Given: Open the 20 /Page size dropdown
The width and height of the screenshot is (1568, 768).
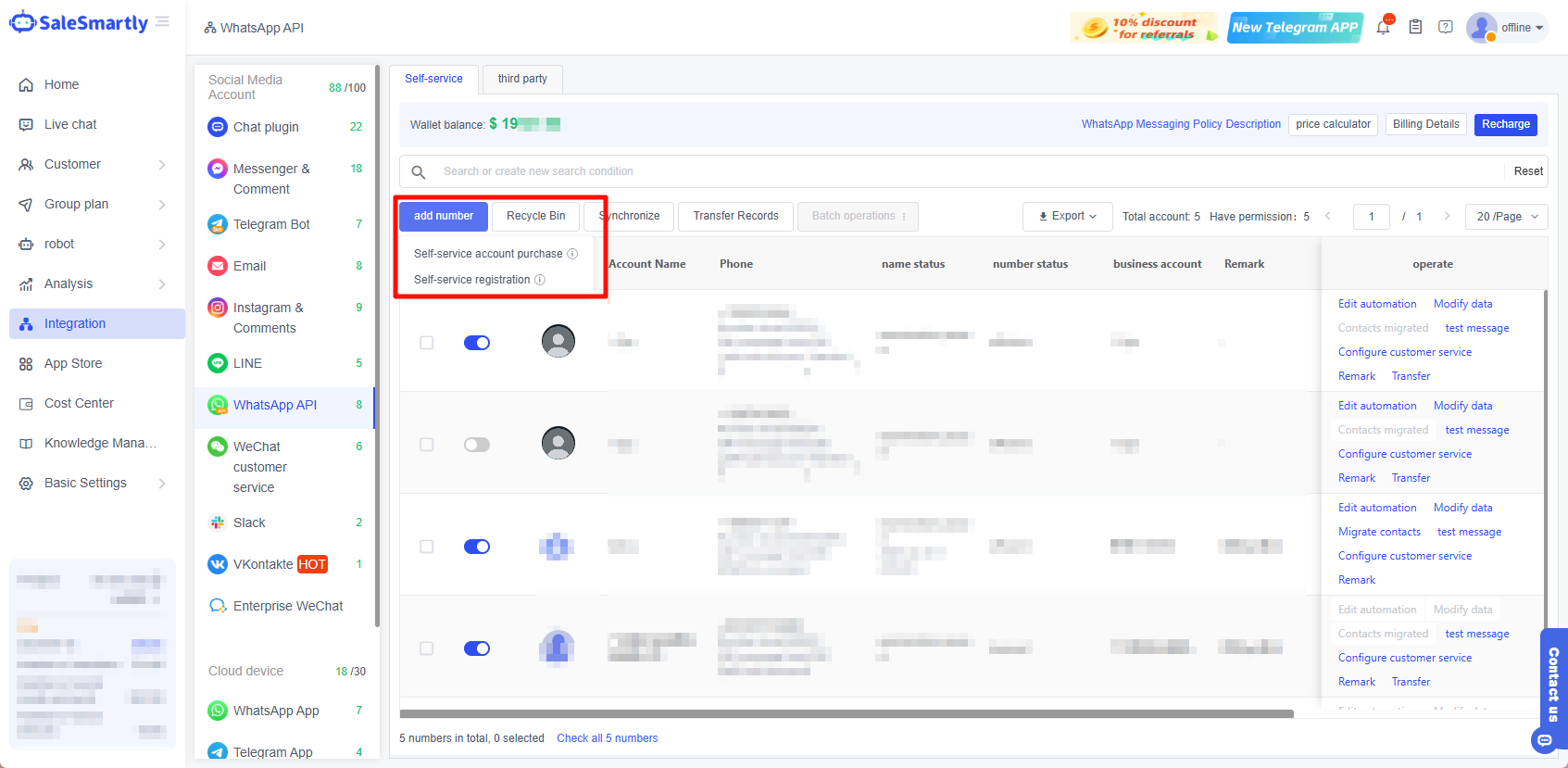Looking at the screenshot, I should 1506,216.
